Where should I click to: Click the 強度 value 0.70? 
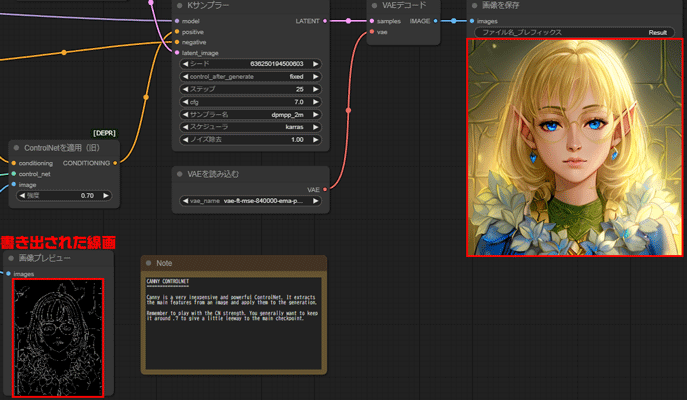[x=87, y=195]
